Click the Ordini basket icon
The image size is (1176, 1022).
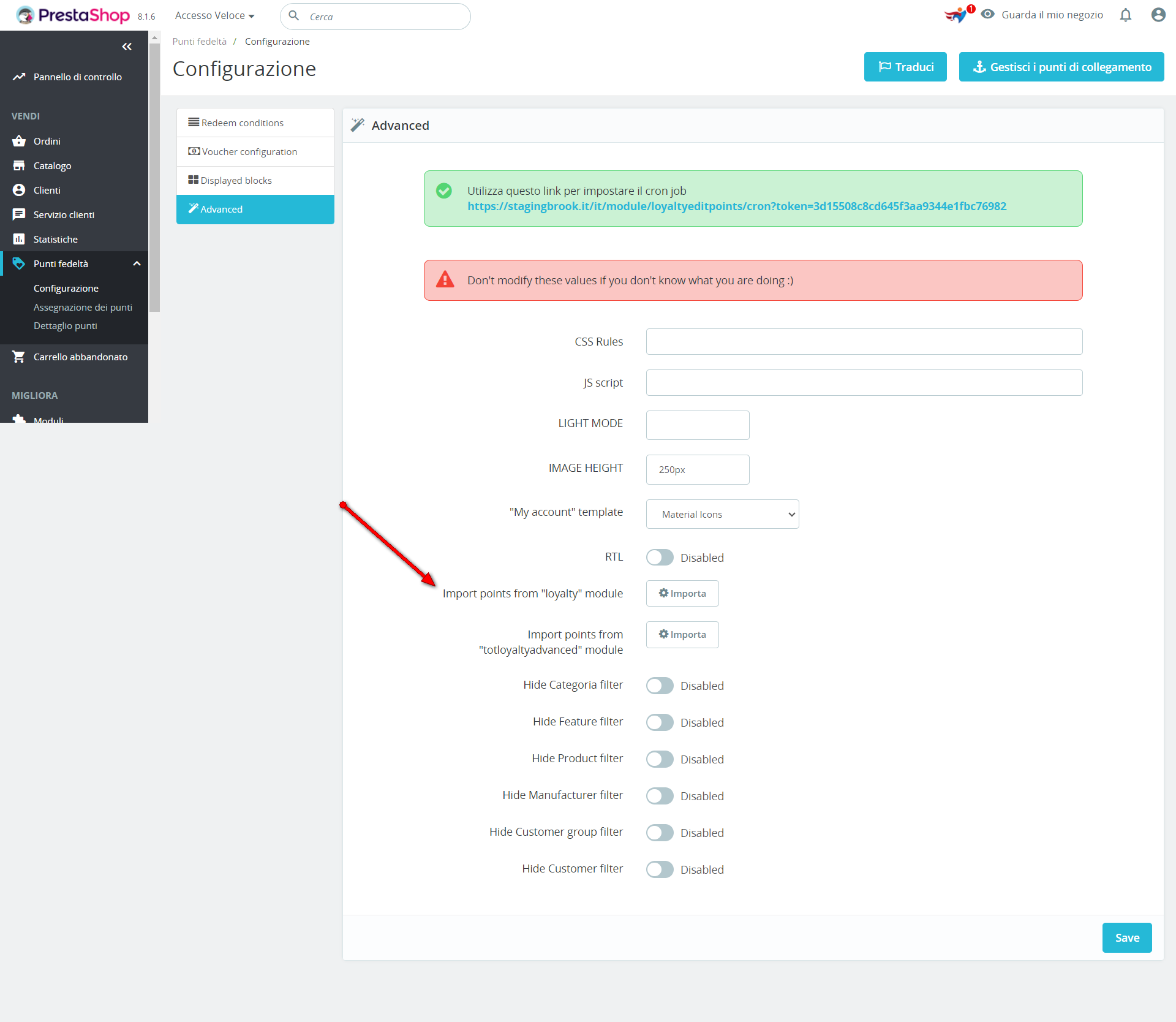coord(19,141)
